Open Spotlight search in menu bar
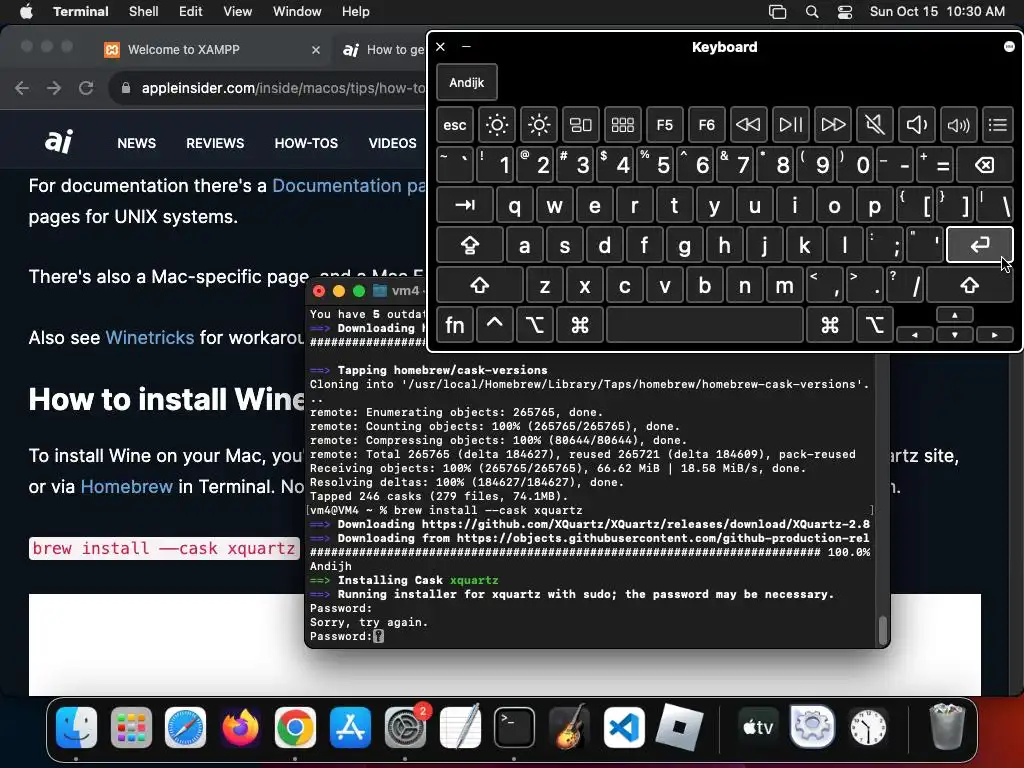The height and width of the screenshot is (768, 1024). click(x=812, y=12)
